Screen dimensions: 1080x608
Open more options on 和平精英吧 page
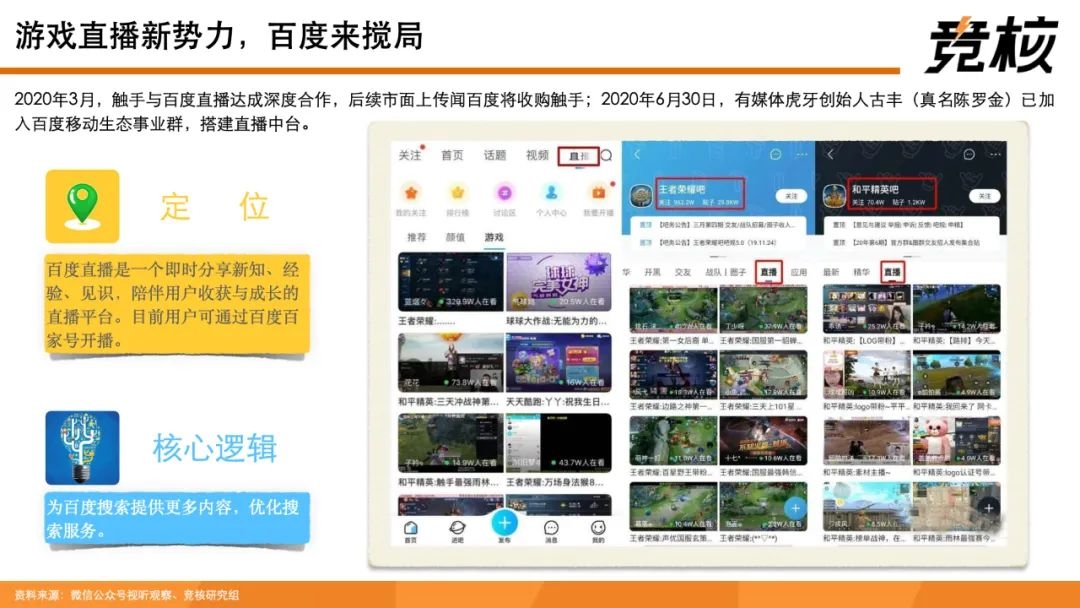(995, 154)
